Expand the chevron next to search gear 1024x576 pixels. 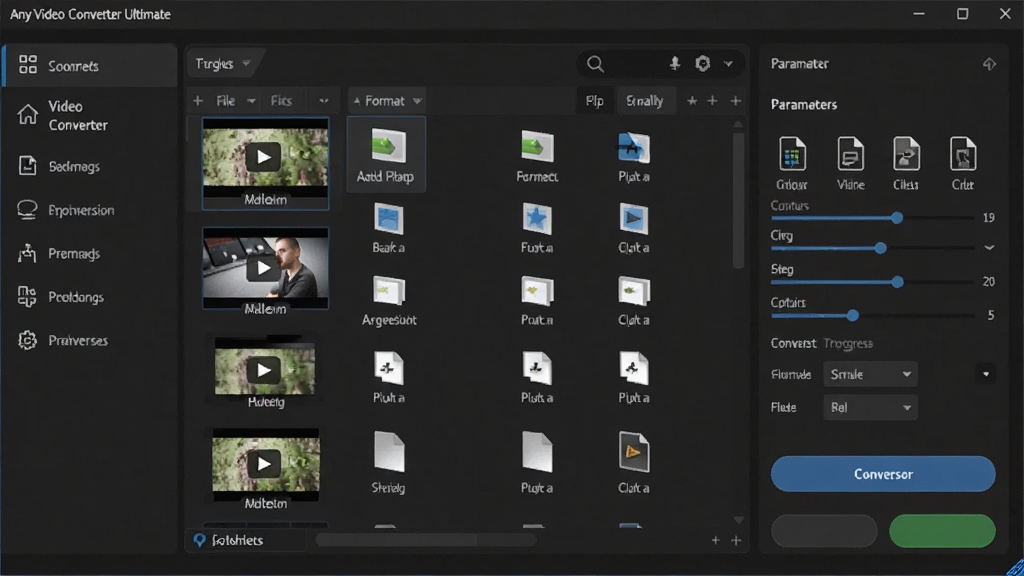click(x=728, y=64)
